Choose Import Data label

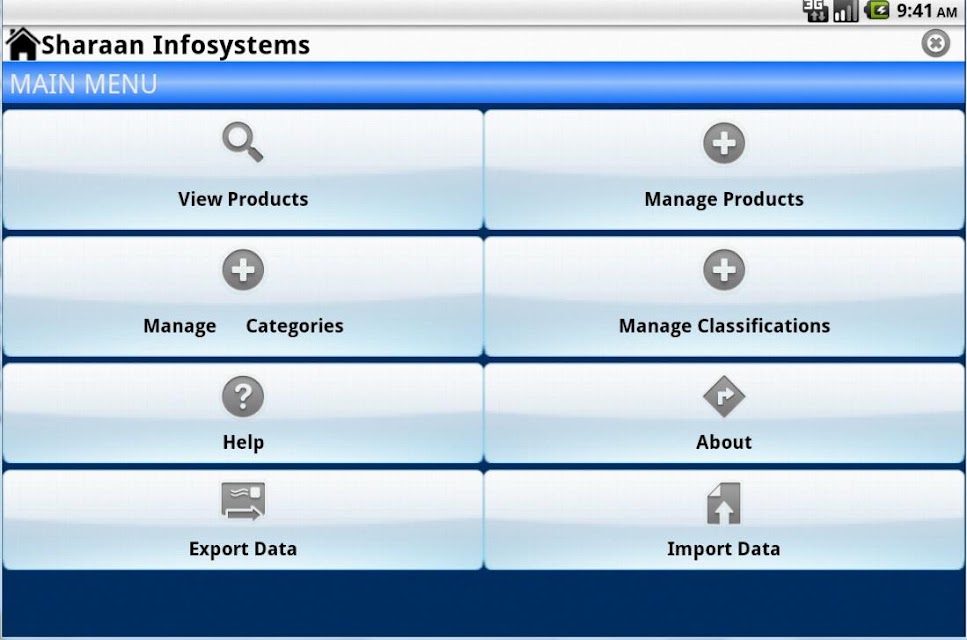coord(724,549)
